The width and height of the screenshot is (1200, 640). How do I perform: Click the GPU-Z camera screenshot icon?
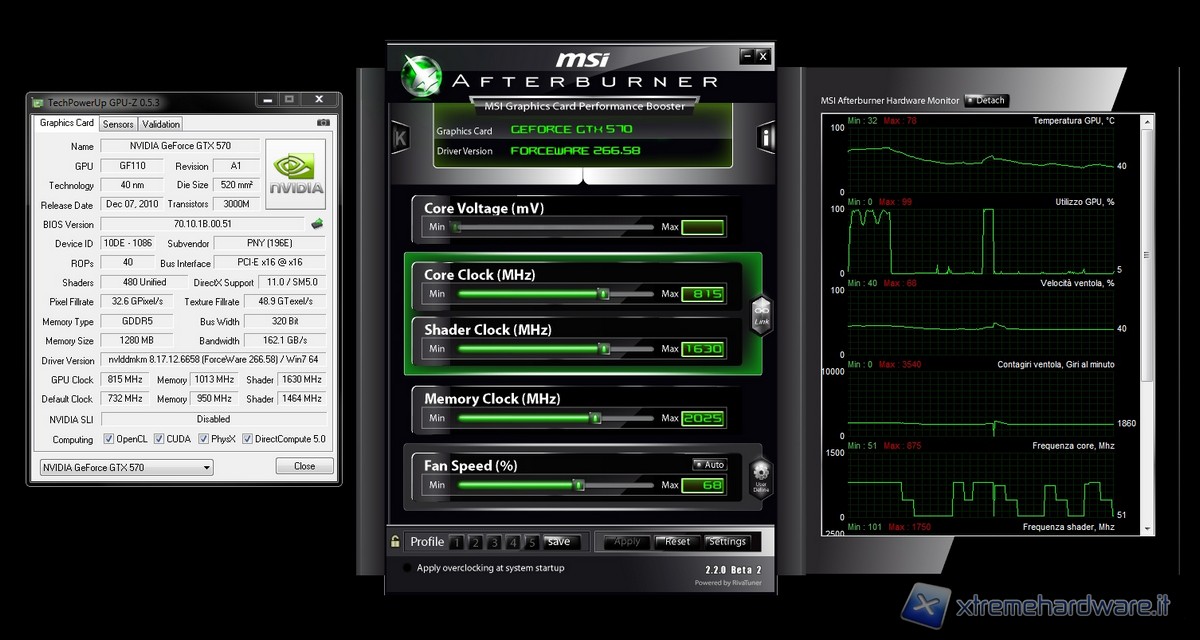coord(322,123)
